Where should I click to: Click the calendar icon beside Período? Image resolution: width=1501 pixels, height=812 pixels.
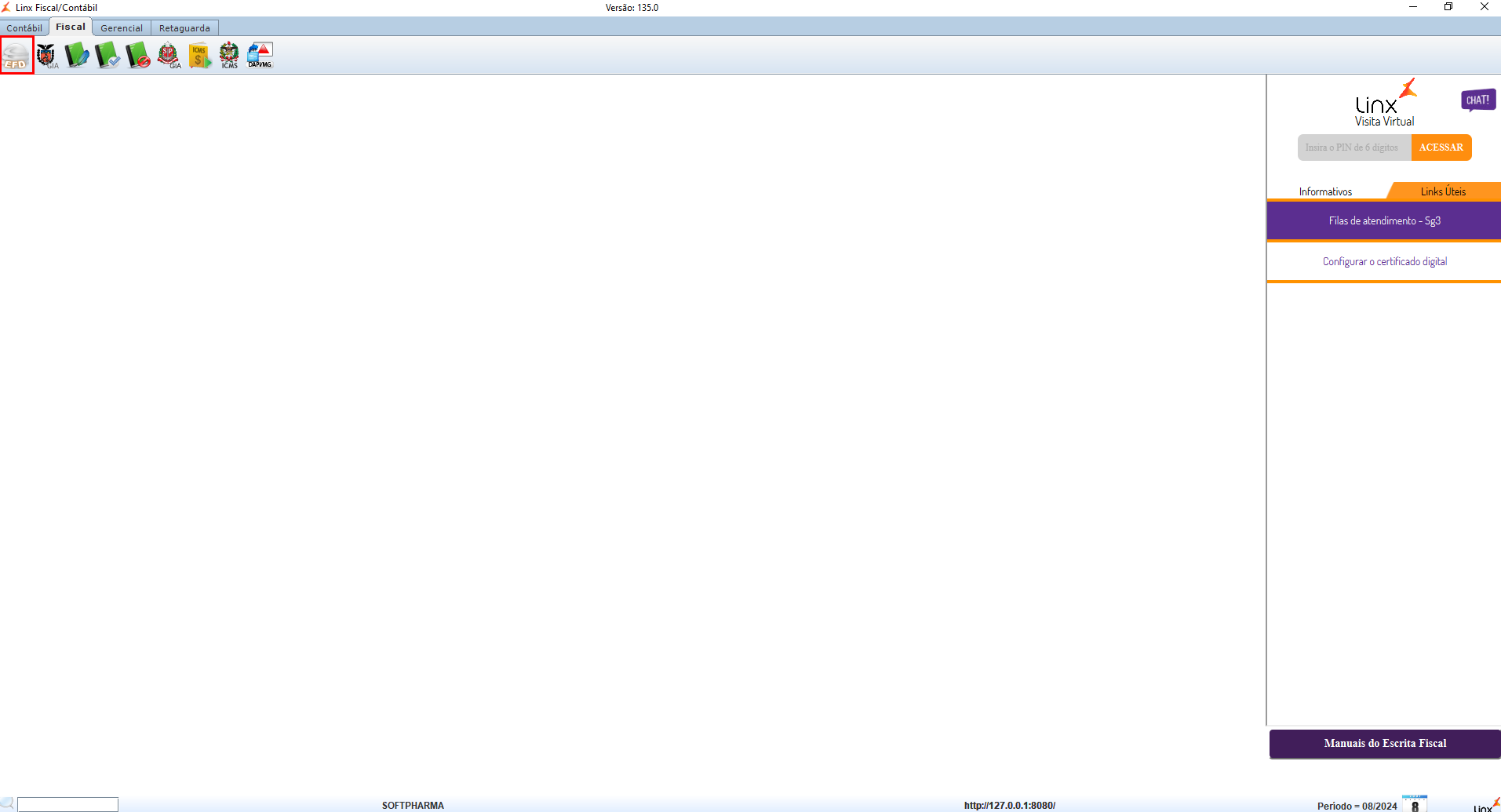[1415, 803]
